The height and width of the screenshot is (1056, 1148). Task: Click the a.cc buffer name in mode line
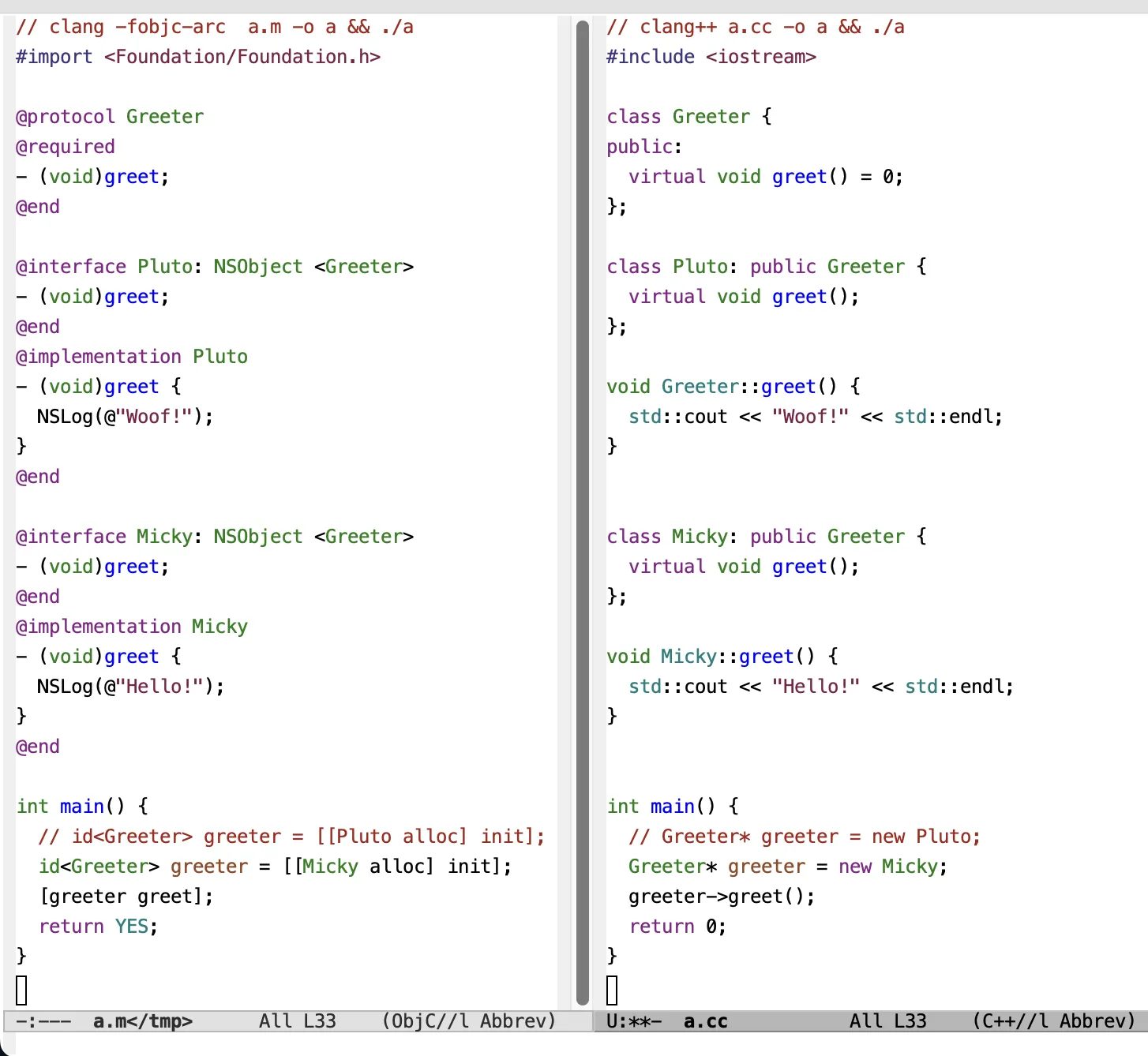706,1021
